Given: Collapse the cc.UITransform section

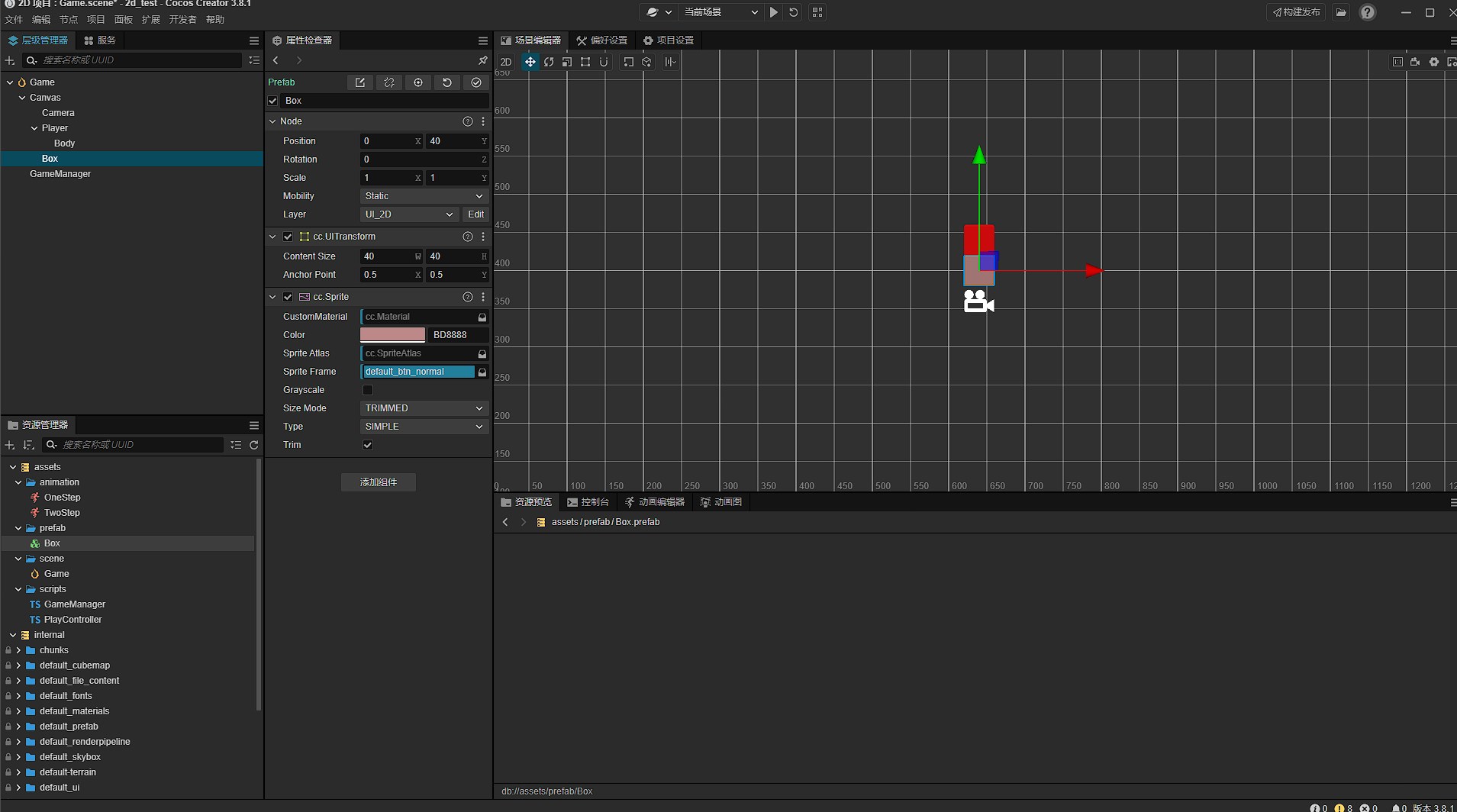Looking at the screenshot, I should [272, 237].
